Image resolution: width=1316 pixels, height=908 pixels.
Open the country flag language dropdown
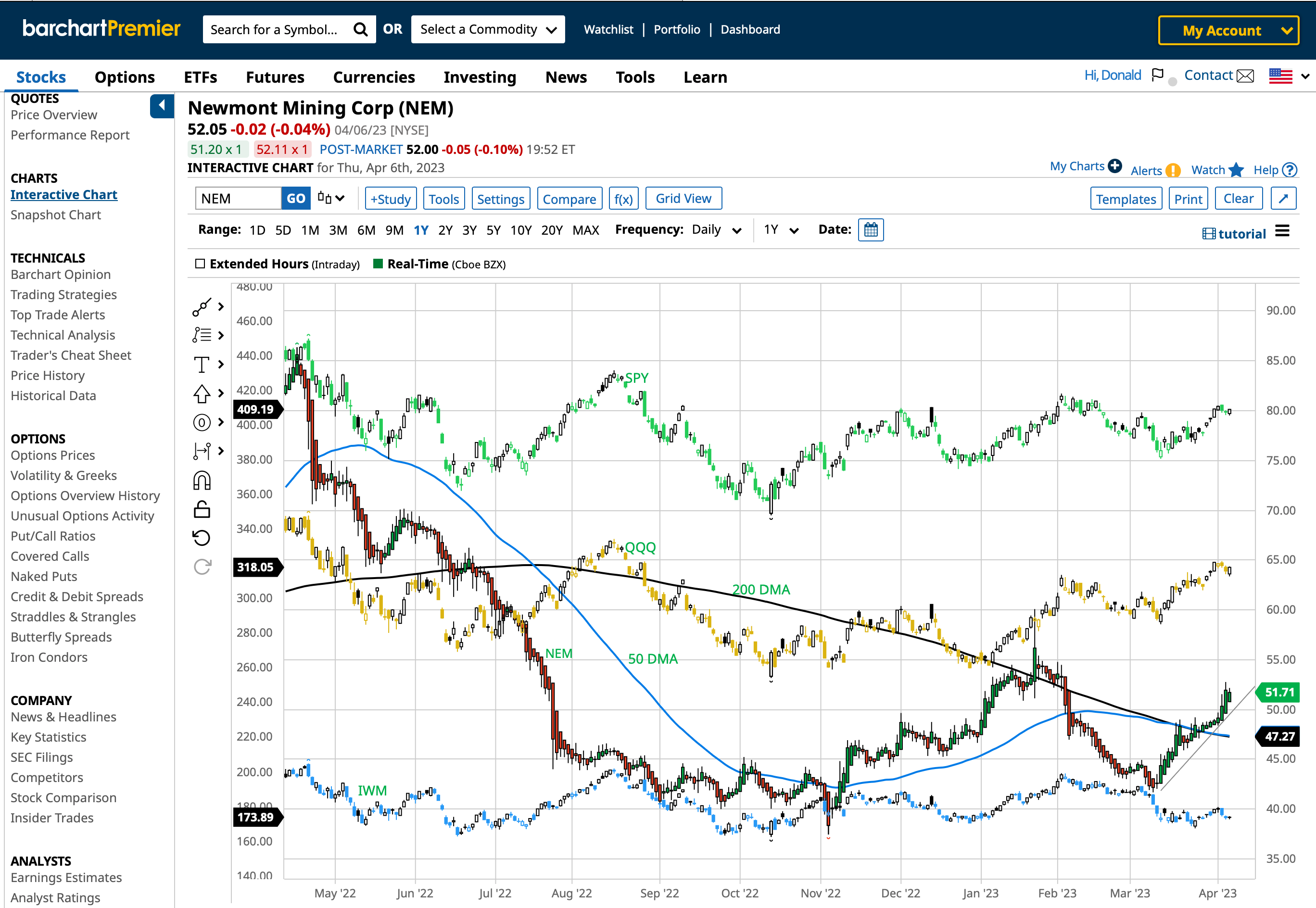point(1289,76)
